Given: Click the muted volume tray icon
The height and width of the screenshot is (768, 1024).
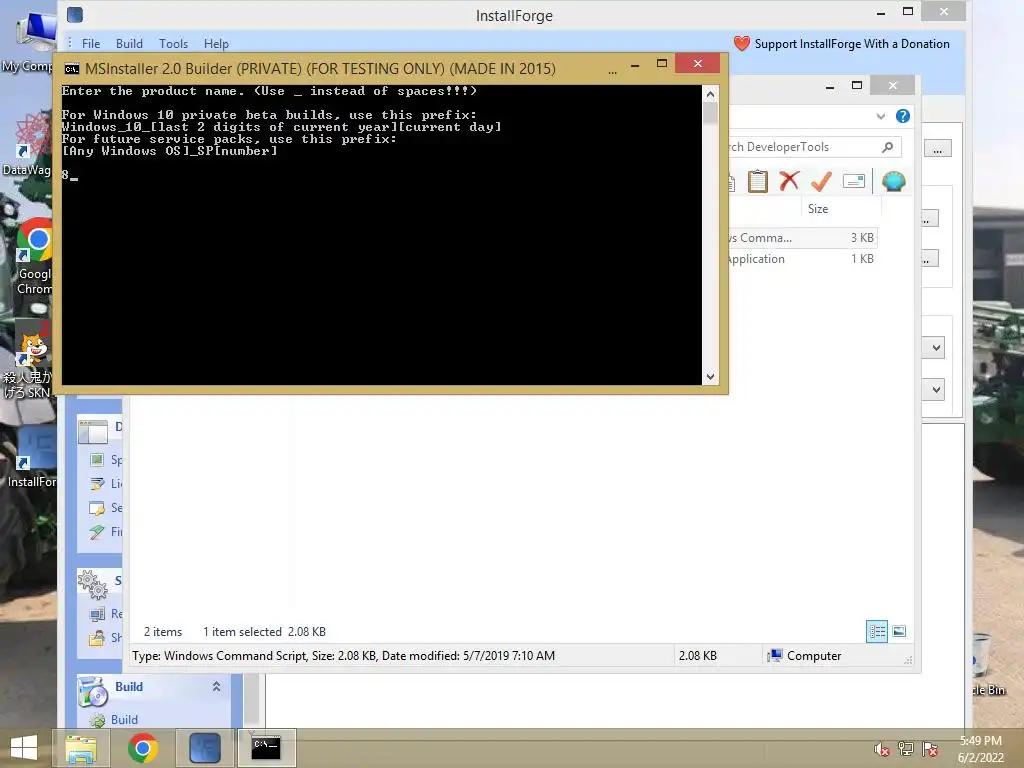Looking at the screenshot, I should click(881, 749).
